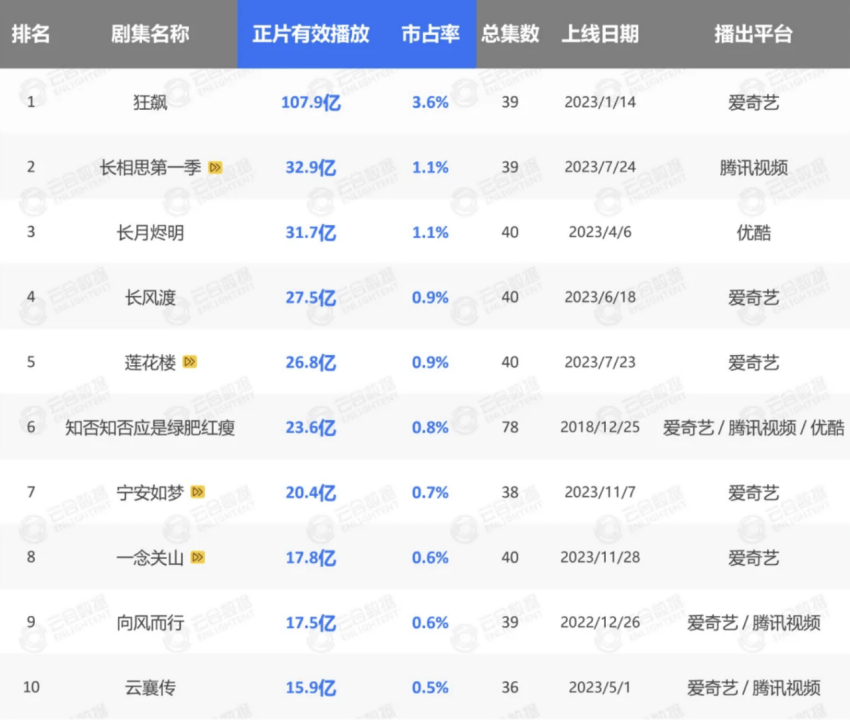This screenshot has height=720, width=850.
Task: Click the 0.8% market share value
Action: click(430, 427)
